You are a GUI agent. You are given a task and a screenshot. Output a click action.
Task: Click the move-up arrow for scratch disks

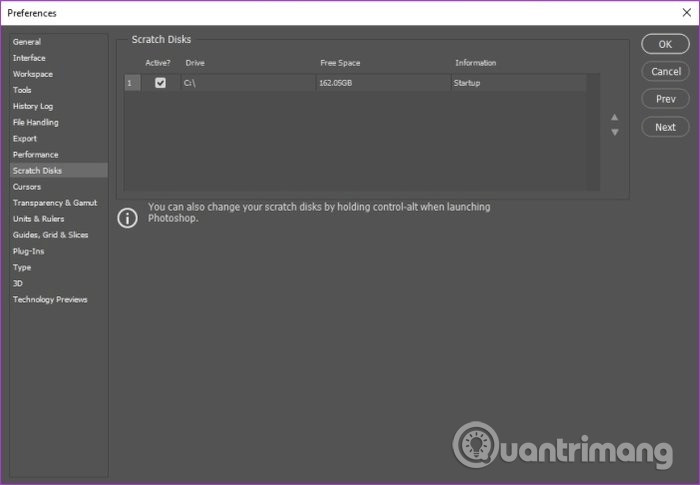tap(615, 117)
